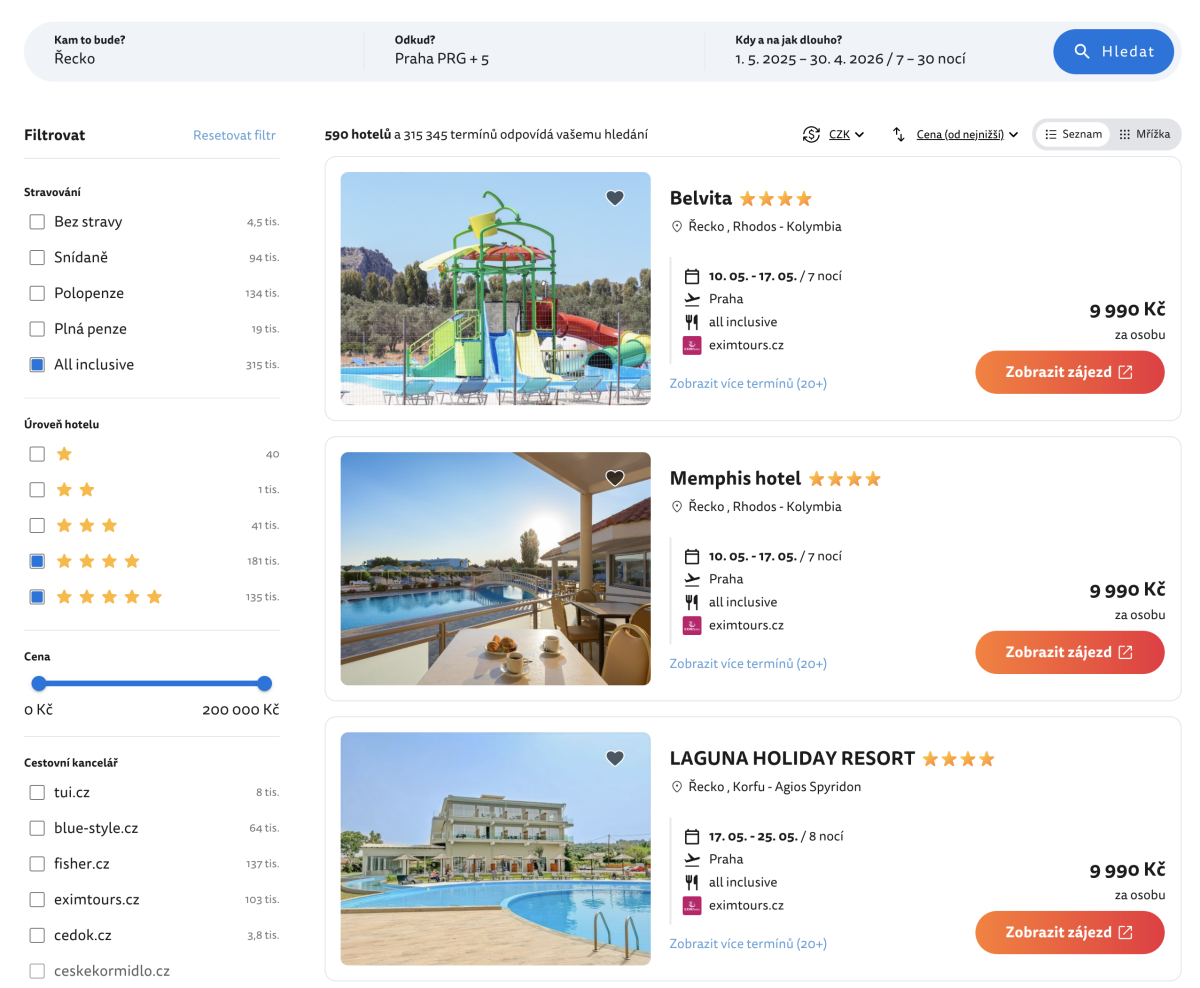Enable the Polopenze checkbox
The image size is (1200, 988).
coord(37,293)
